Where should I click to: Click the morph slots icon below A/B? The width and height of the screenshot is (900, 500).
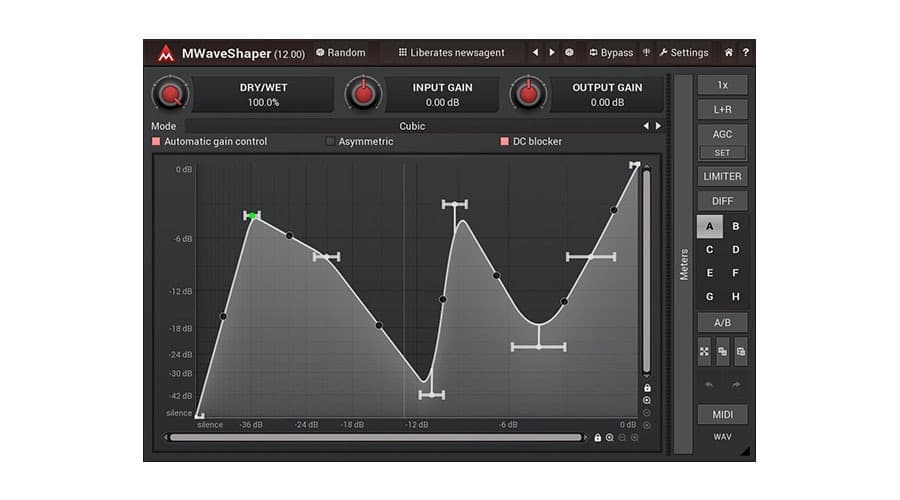(x=704, y=351)
